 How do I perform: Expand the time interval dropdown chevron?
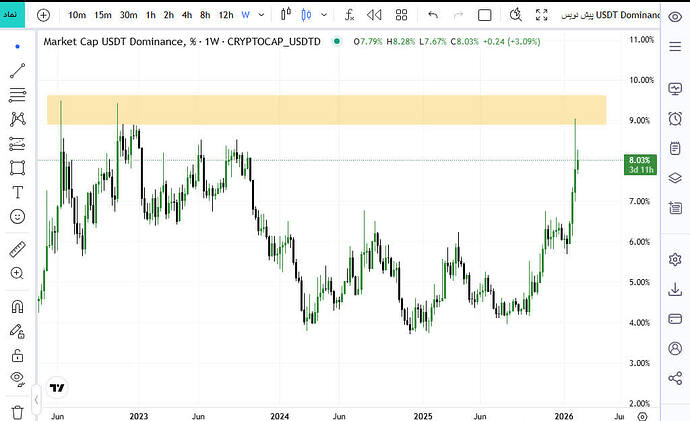tap(262, 15)
